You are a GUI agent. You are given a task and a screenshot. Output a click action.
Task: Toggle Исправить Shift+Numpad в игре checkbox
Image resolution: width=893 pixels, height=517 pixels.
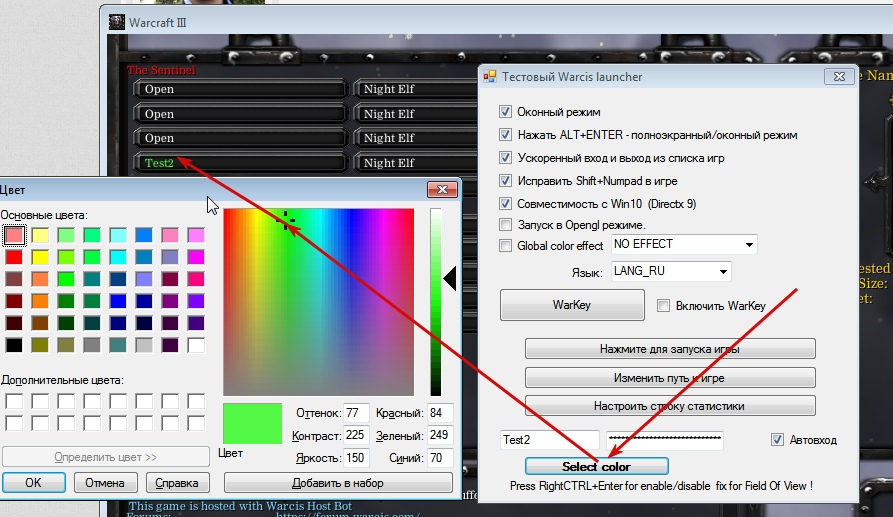(x=505, y=180)
